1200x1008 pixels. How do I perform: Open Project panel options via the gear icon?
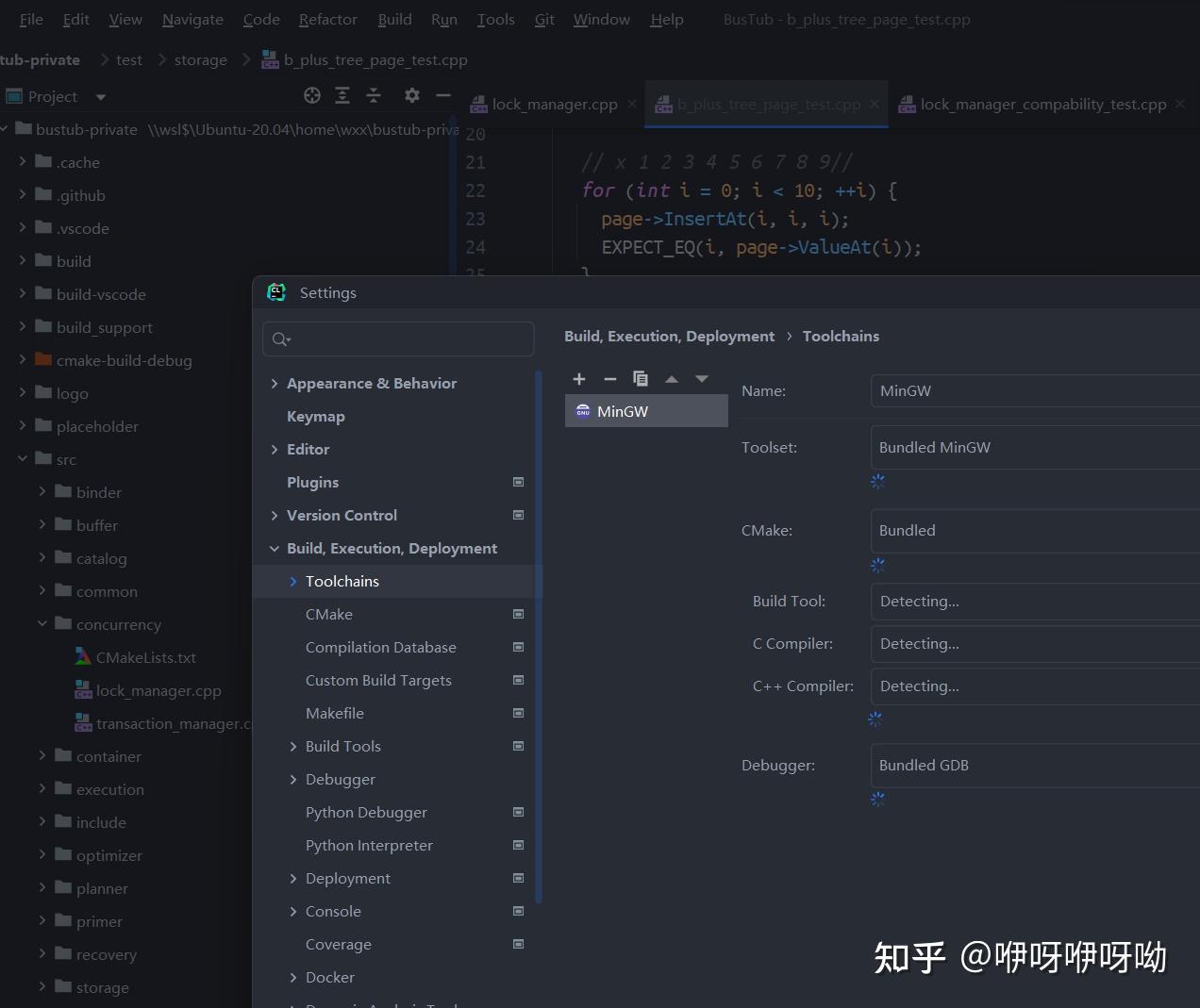(x=411, y=95)
